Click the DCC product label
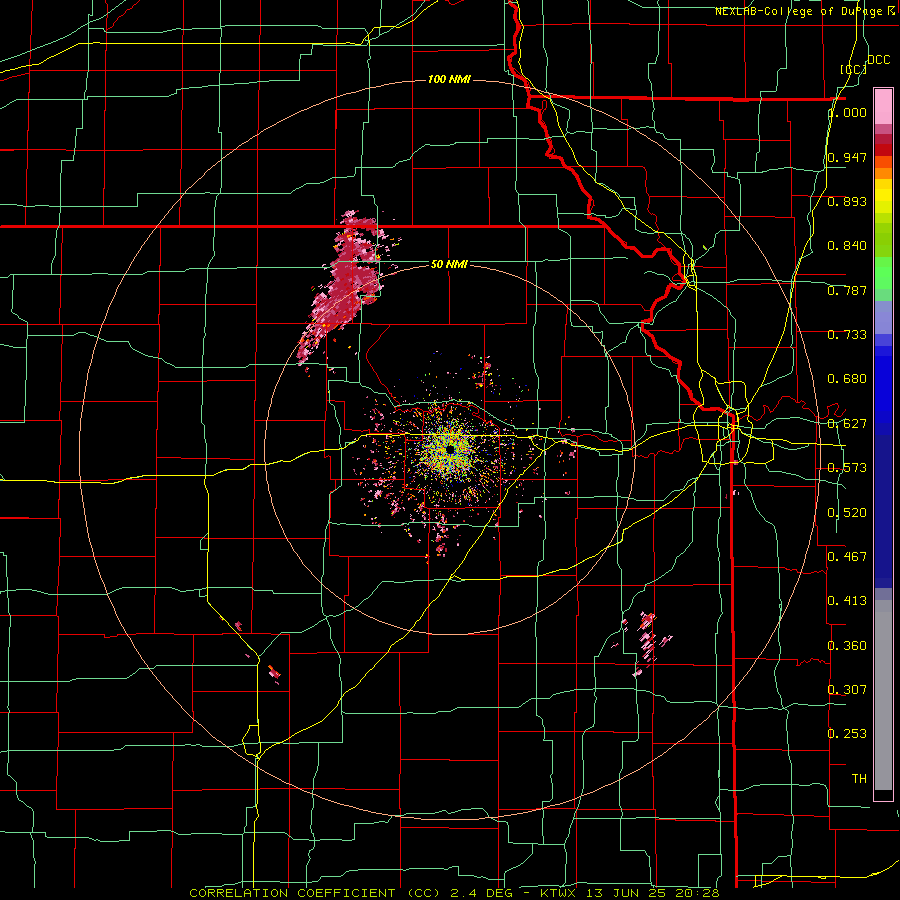The height and width of the screenshot is (900, 900). click(879, 60)
